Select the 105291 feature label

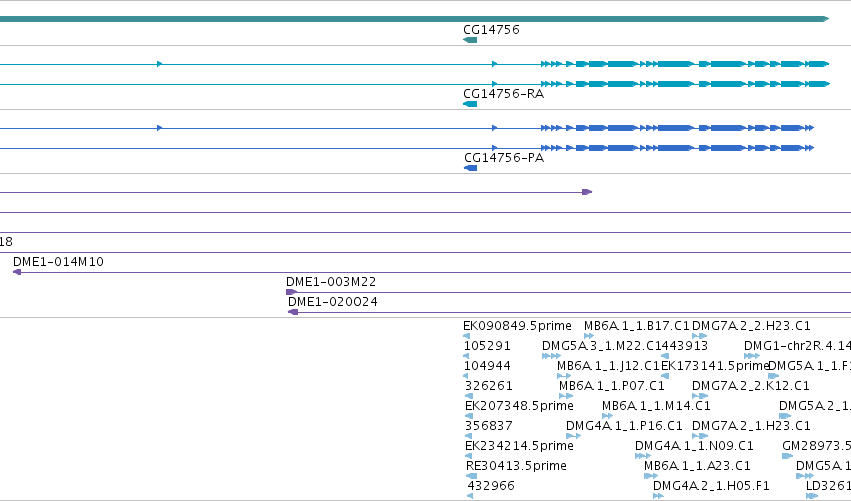coord(487,346)
